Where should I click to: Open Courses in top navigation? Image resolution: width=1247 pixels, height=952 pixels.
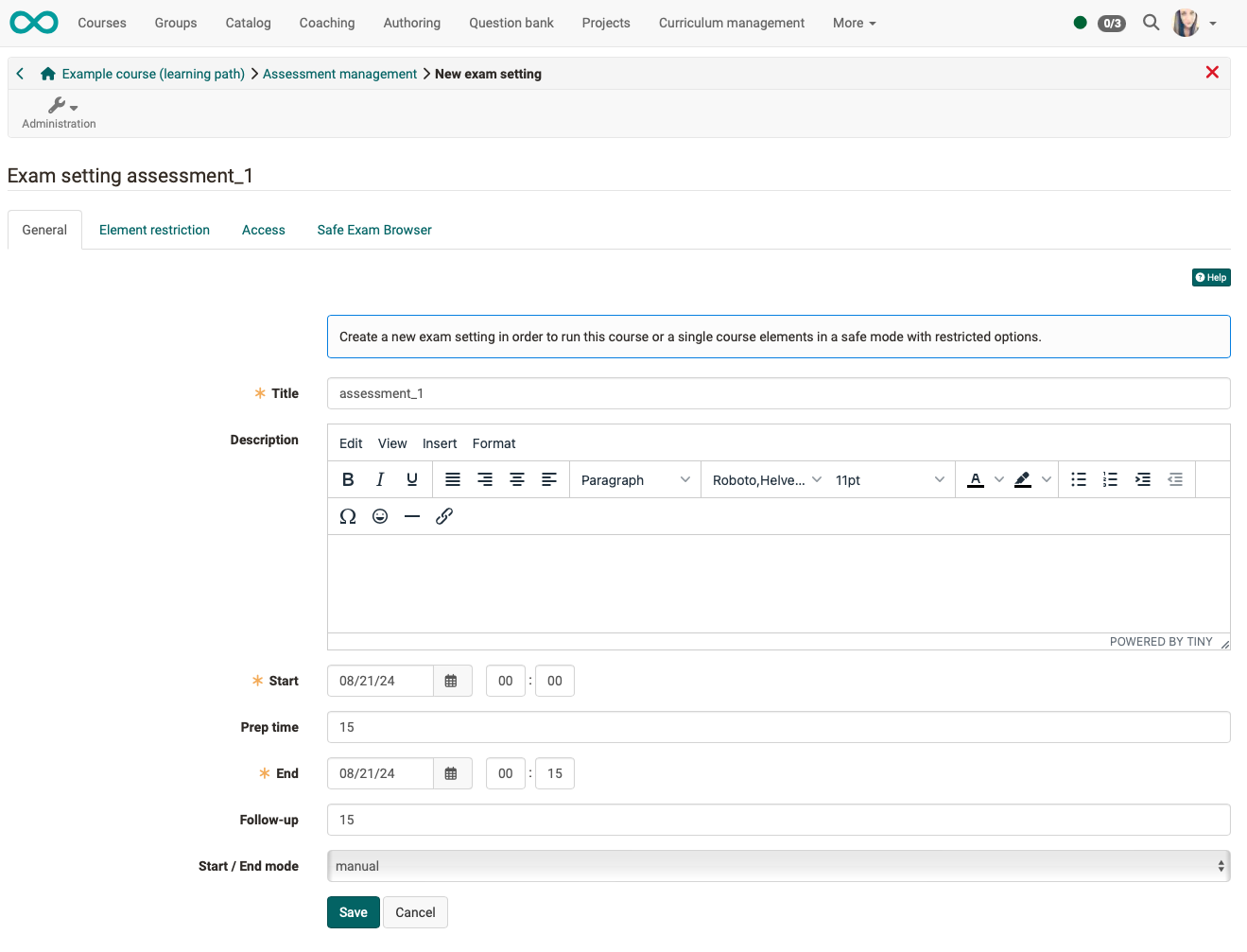(x=102, y=23)
